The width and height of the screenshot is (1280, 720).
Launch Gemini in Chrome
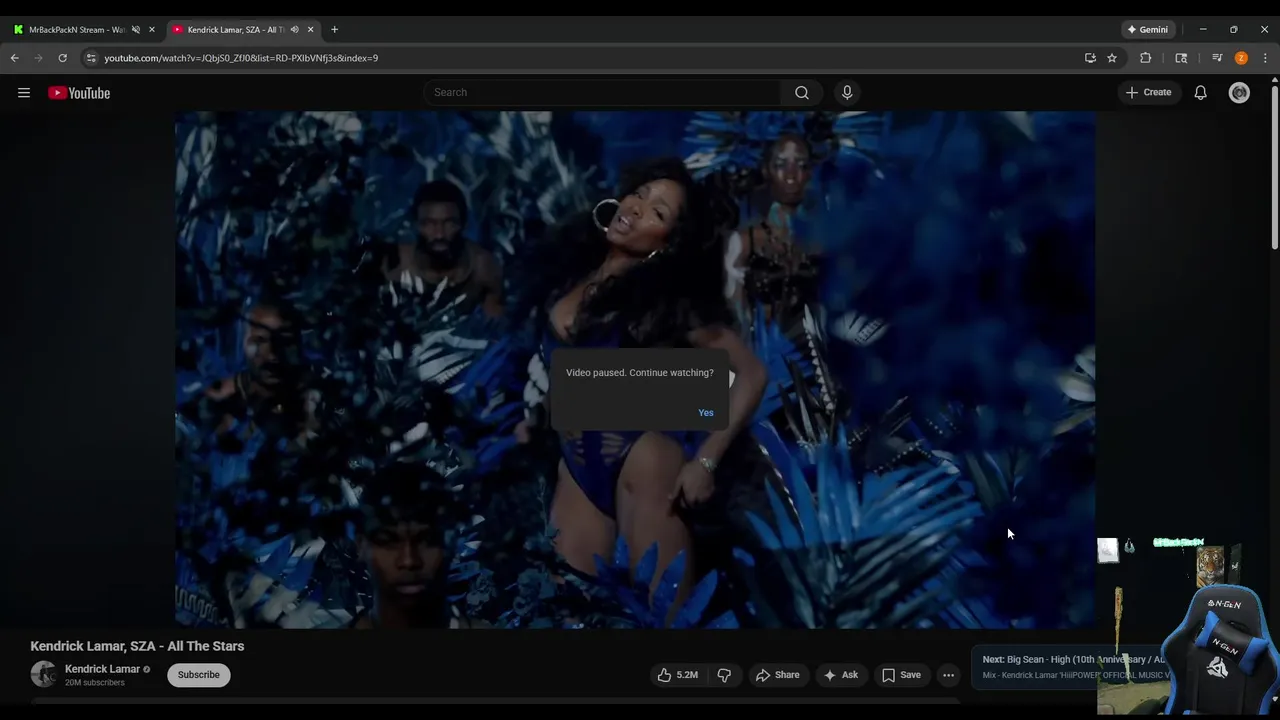1147,30
